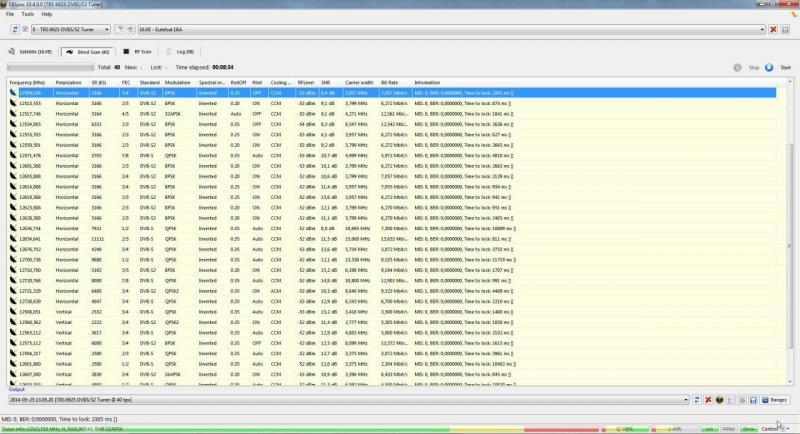Screen dimensions: 800x434
Task: Click red X icon right of satellite dropdown
Action: (x=774, y=30)
